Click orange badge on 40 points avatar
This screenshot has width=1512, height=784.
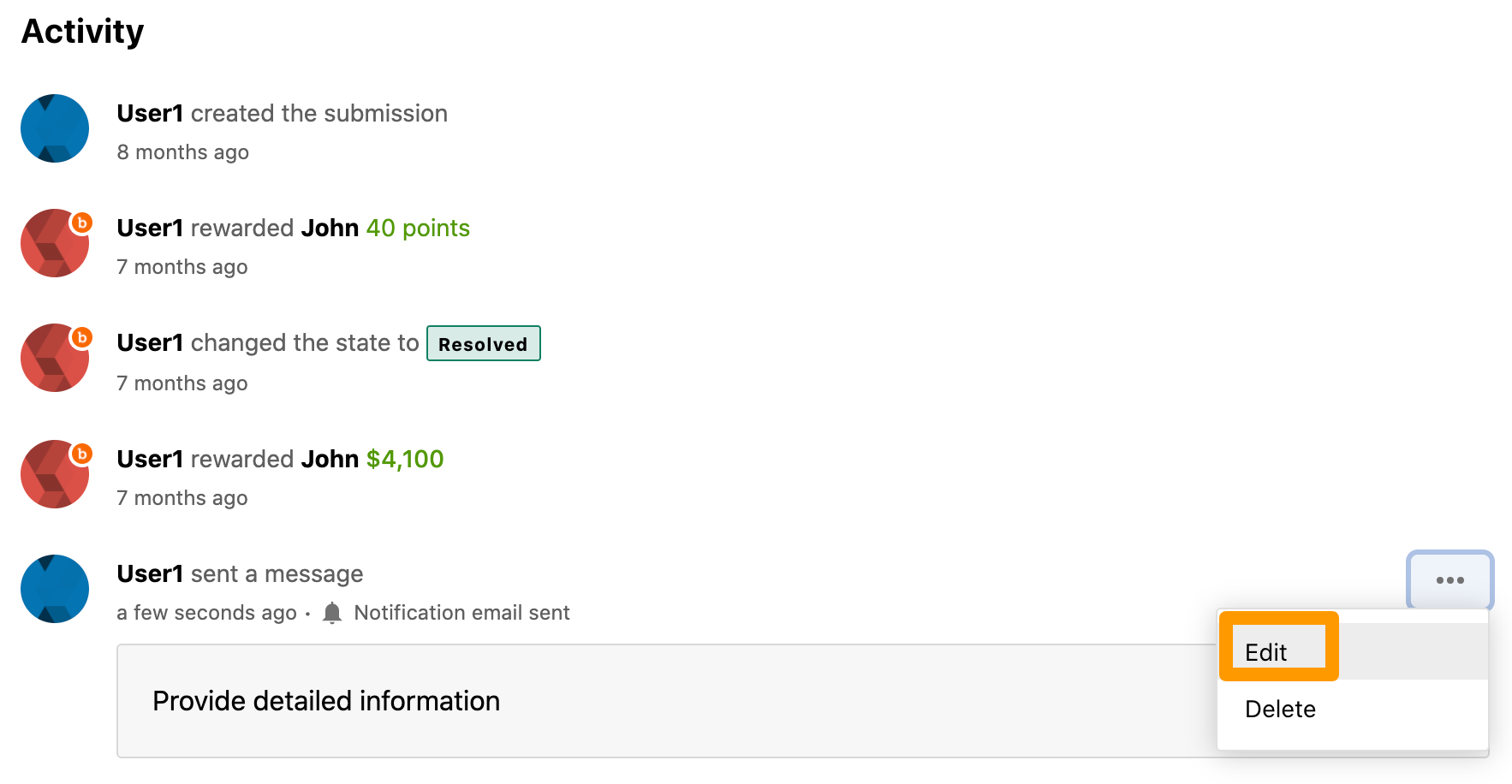[81, 223]
